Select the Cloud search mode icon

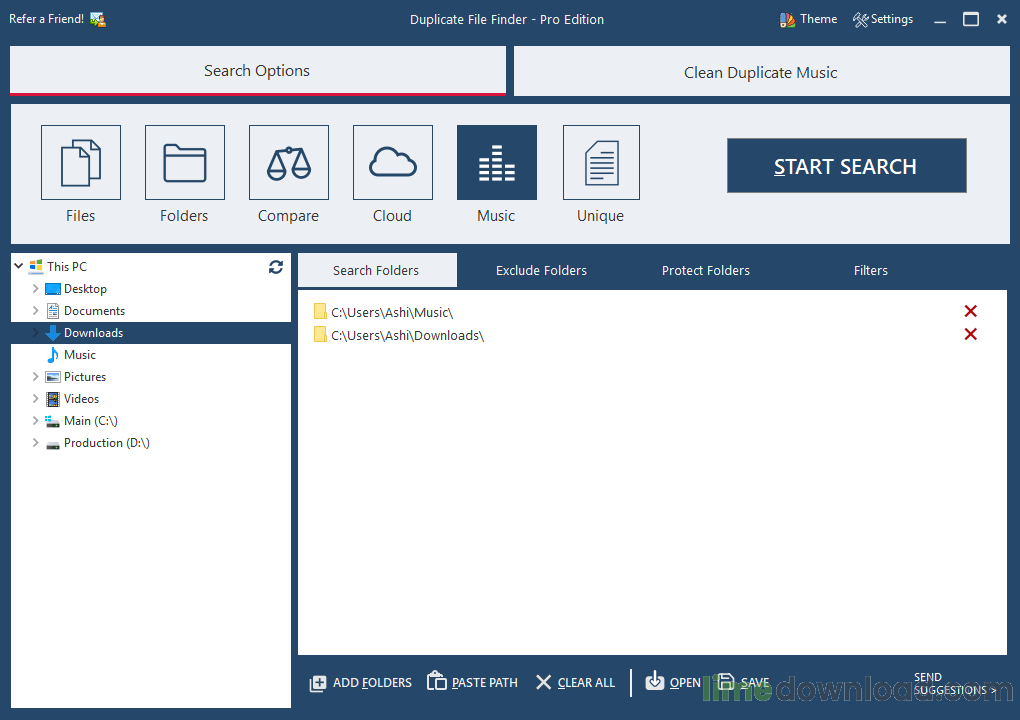click(393, 163)
